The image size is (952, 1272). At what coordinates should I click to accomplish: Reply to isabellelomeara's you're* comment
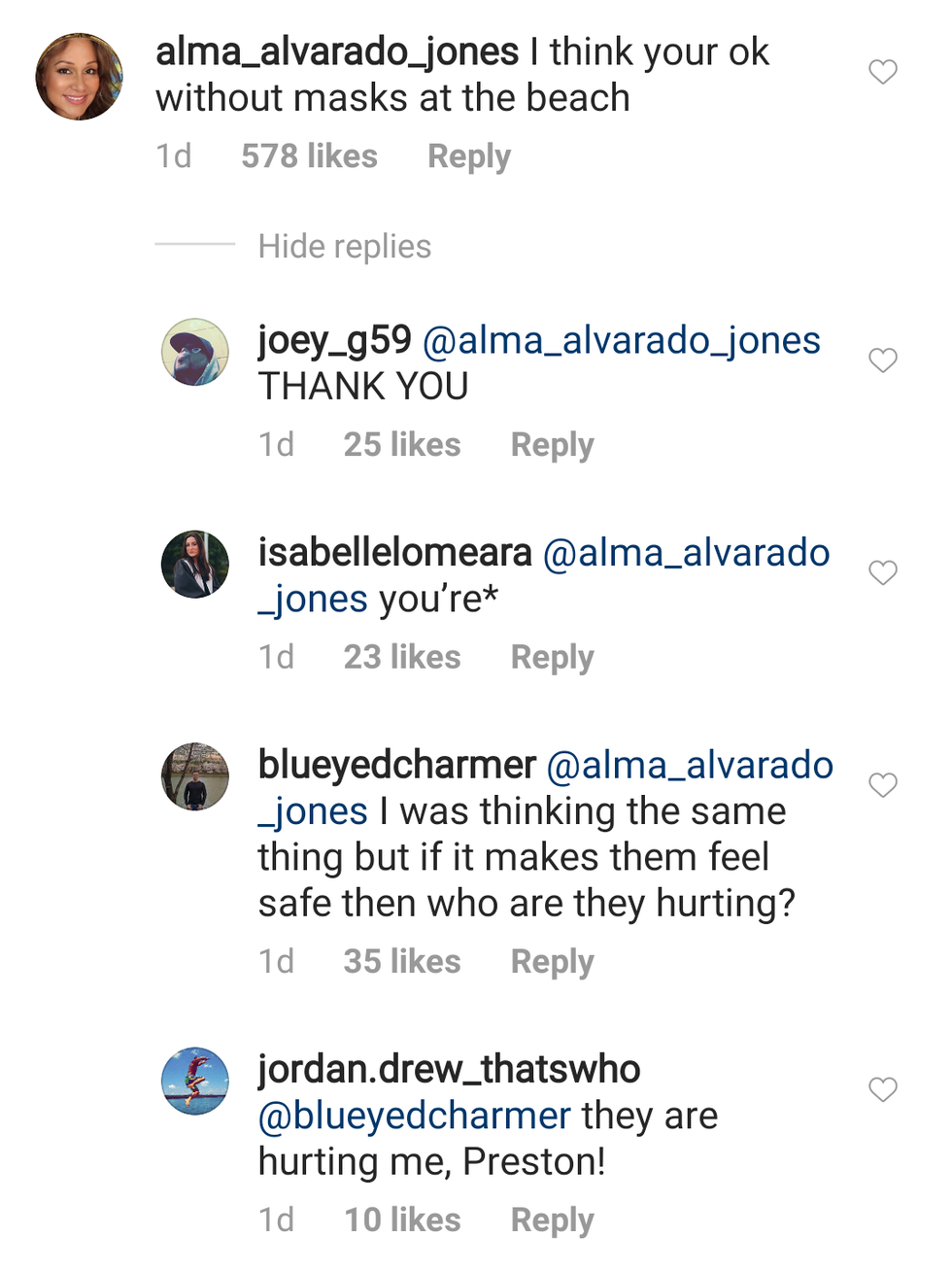pyautogui.click(x=552, y=658)
